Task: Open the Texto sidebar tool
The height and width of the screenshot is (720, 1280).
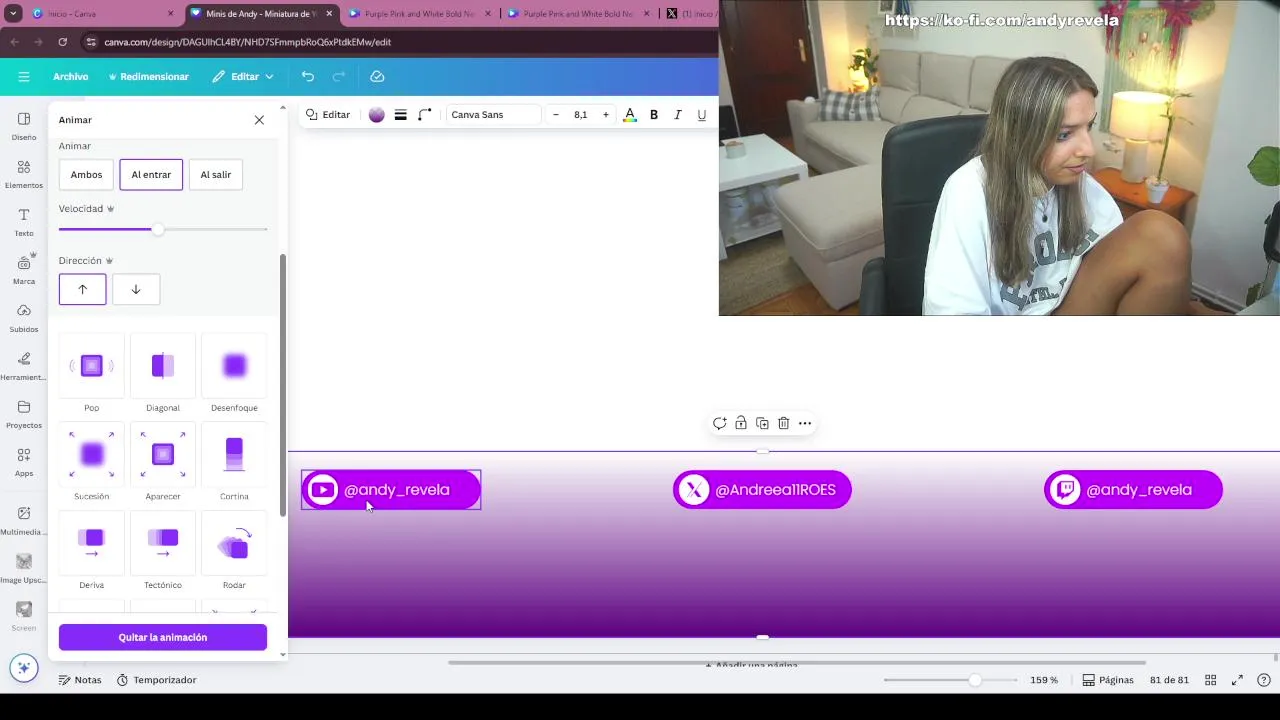Action: tap(24, 222)
